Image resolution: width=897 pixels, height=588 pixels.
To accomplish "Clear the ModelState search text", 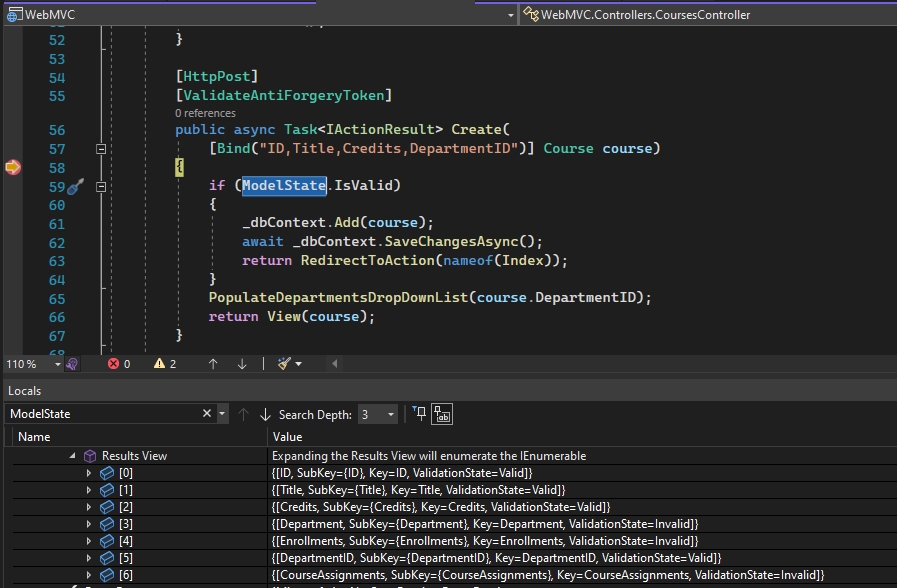I will pyautogui.click(x=207, y=414).
